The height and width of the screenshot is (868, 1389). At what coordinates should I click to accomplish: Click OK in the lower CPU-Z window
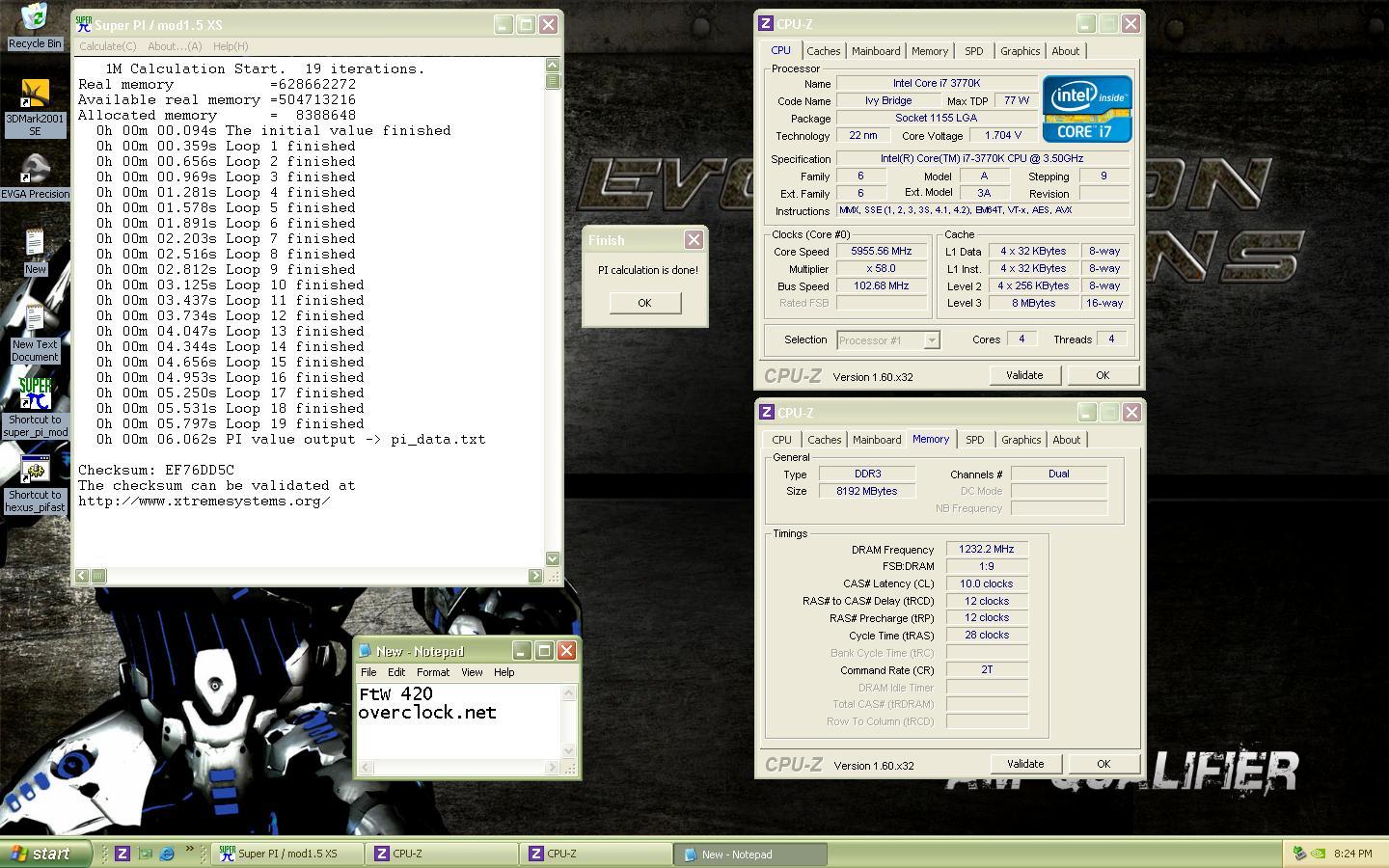(1103, 764)
